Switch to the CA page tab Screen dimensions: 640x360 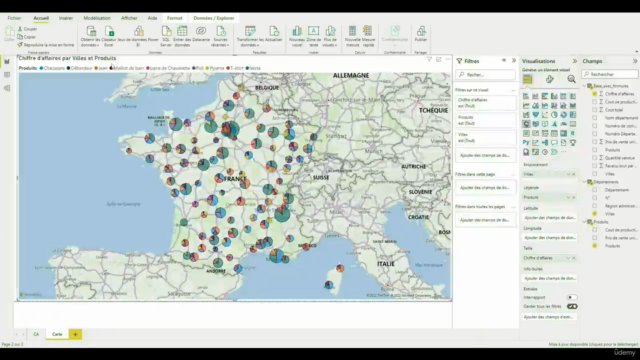pyautogui.click(x=36, y=334)
